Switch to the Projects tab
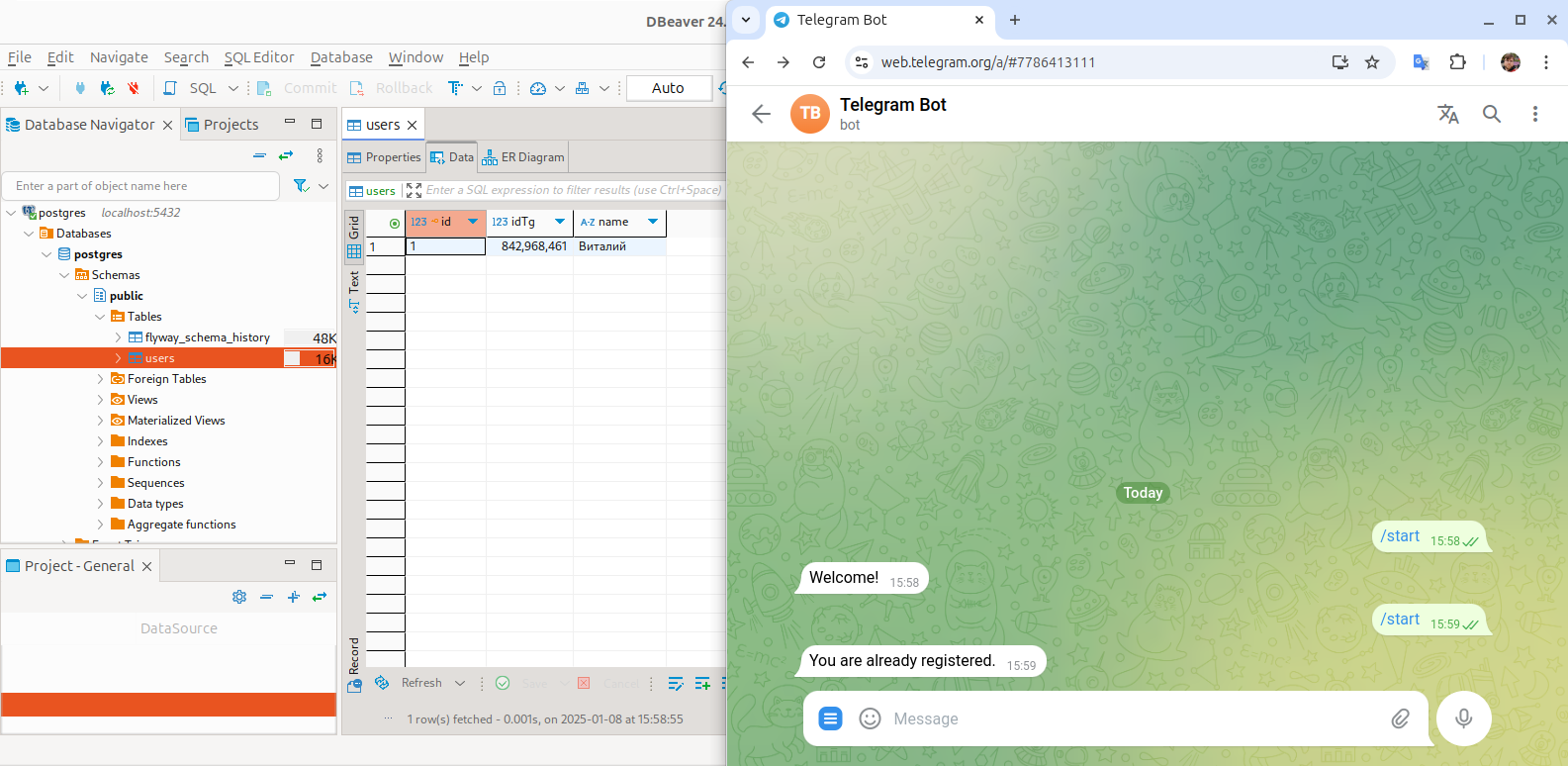Image resolution: width=1568 pixels, height=766 pixels. [x=221, y=125]
